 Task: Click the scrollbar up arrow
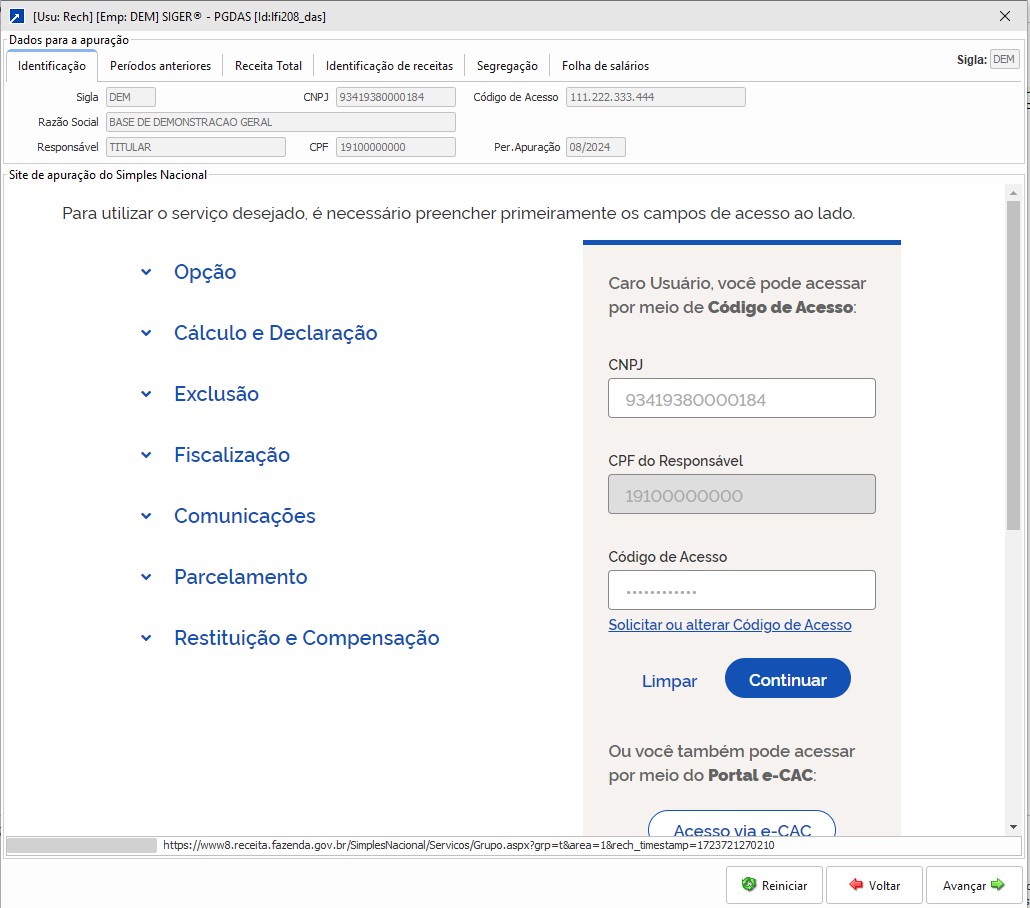[1013, 193]
